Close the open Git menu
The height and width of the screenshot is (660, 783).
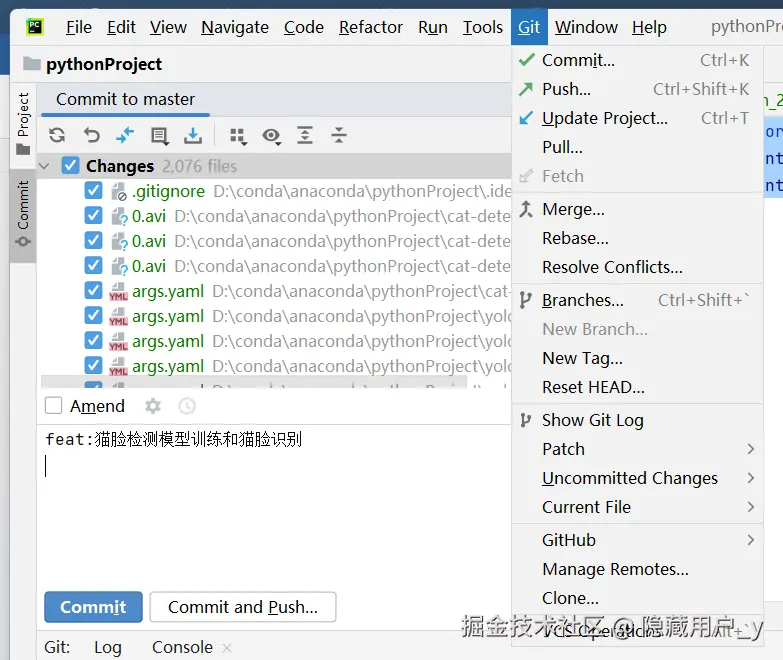coord(529,27)
